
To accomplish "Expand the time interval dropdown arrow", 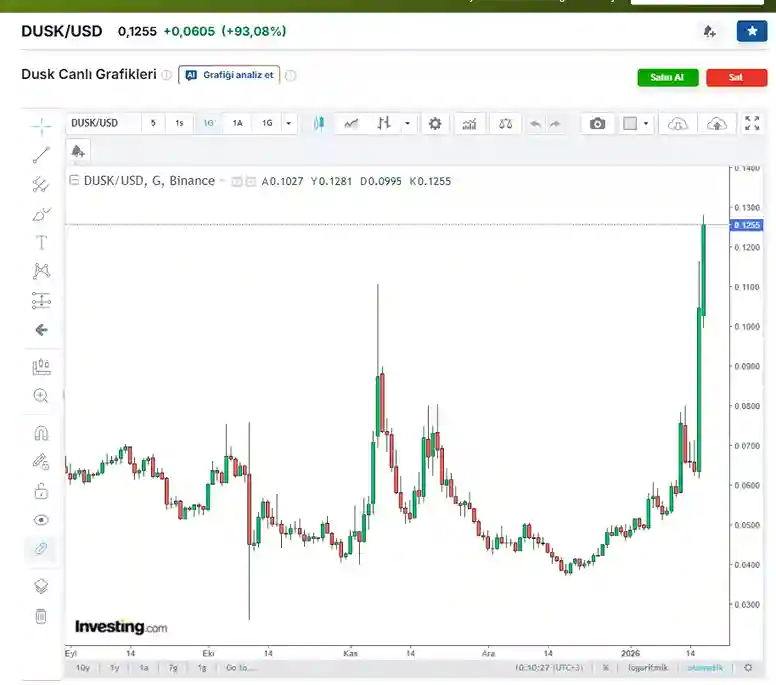I will (289, 123).
